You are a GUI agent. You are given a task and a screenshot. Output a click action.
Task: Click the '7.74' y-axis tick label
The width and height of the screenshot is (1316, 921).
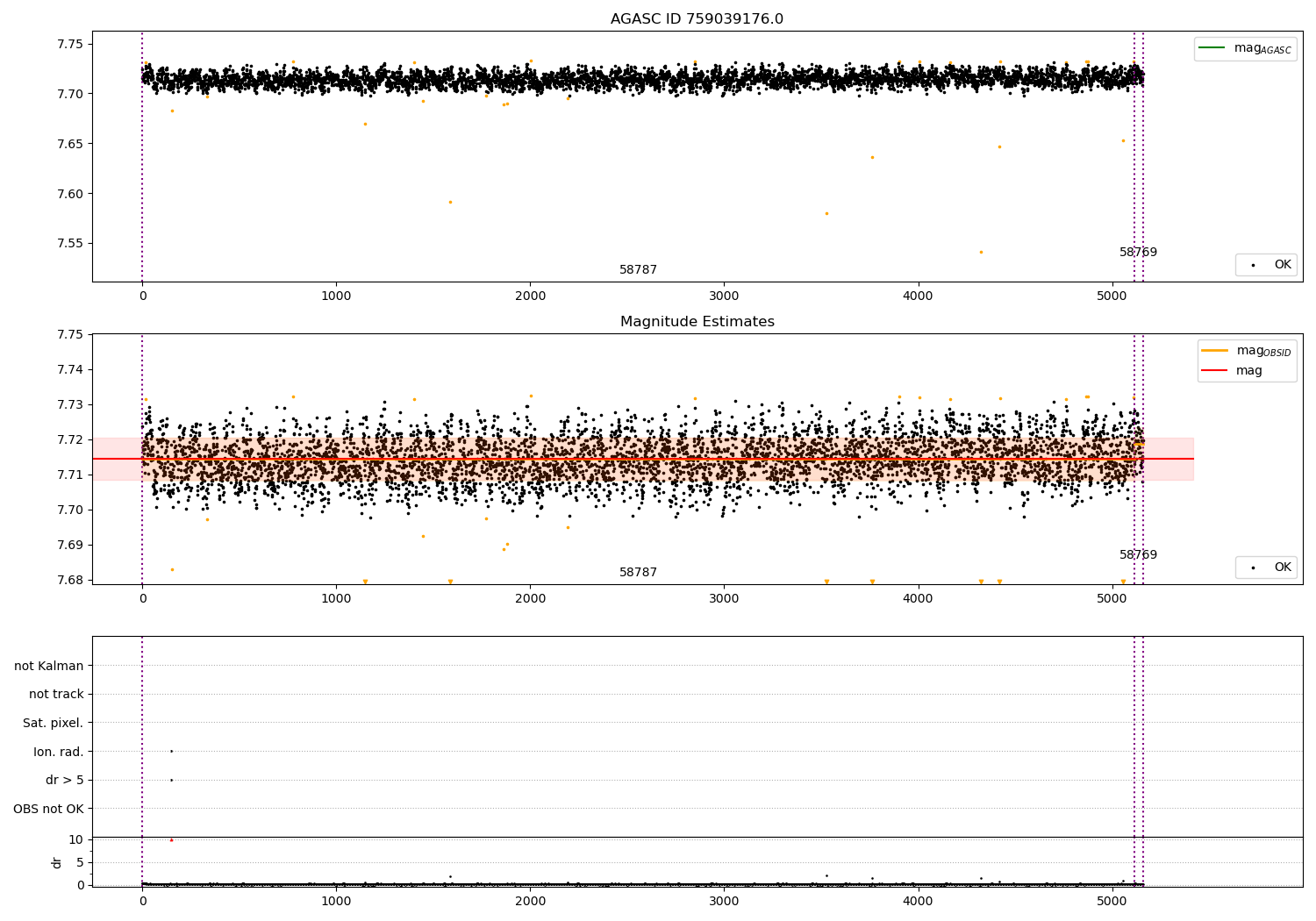point(70,369)
